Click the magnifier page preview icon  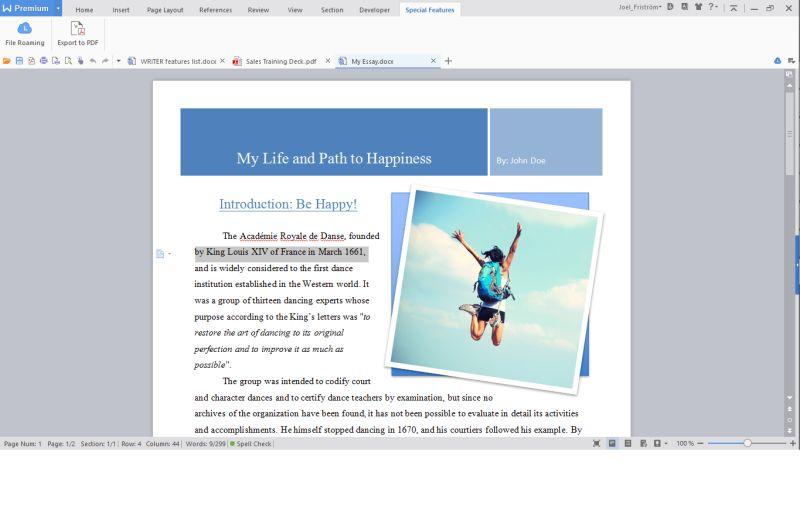click(68, 61)
